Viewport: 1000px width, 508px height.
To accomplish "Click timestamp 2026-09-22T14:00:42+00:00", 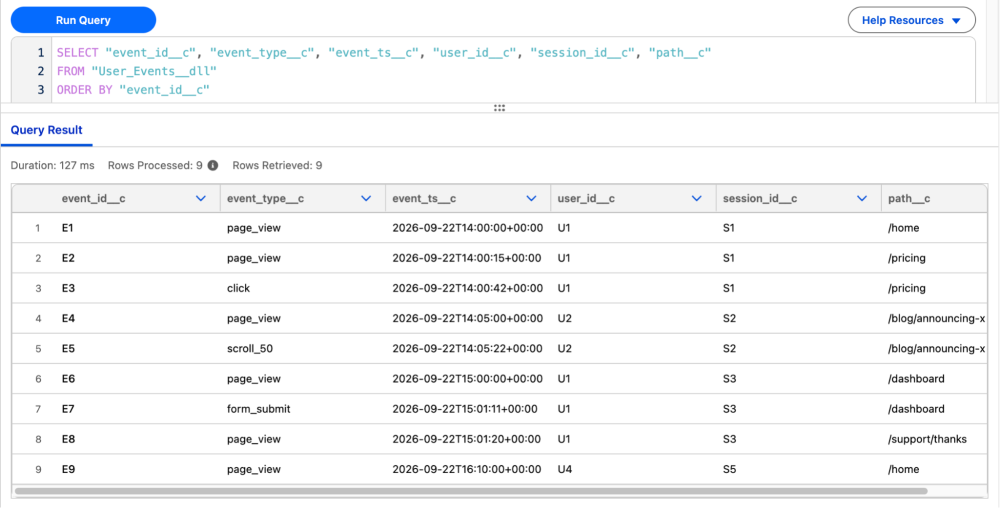I will pyautogui.click(x=467, y=288).
